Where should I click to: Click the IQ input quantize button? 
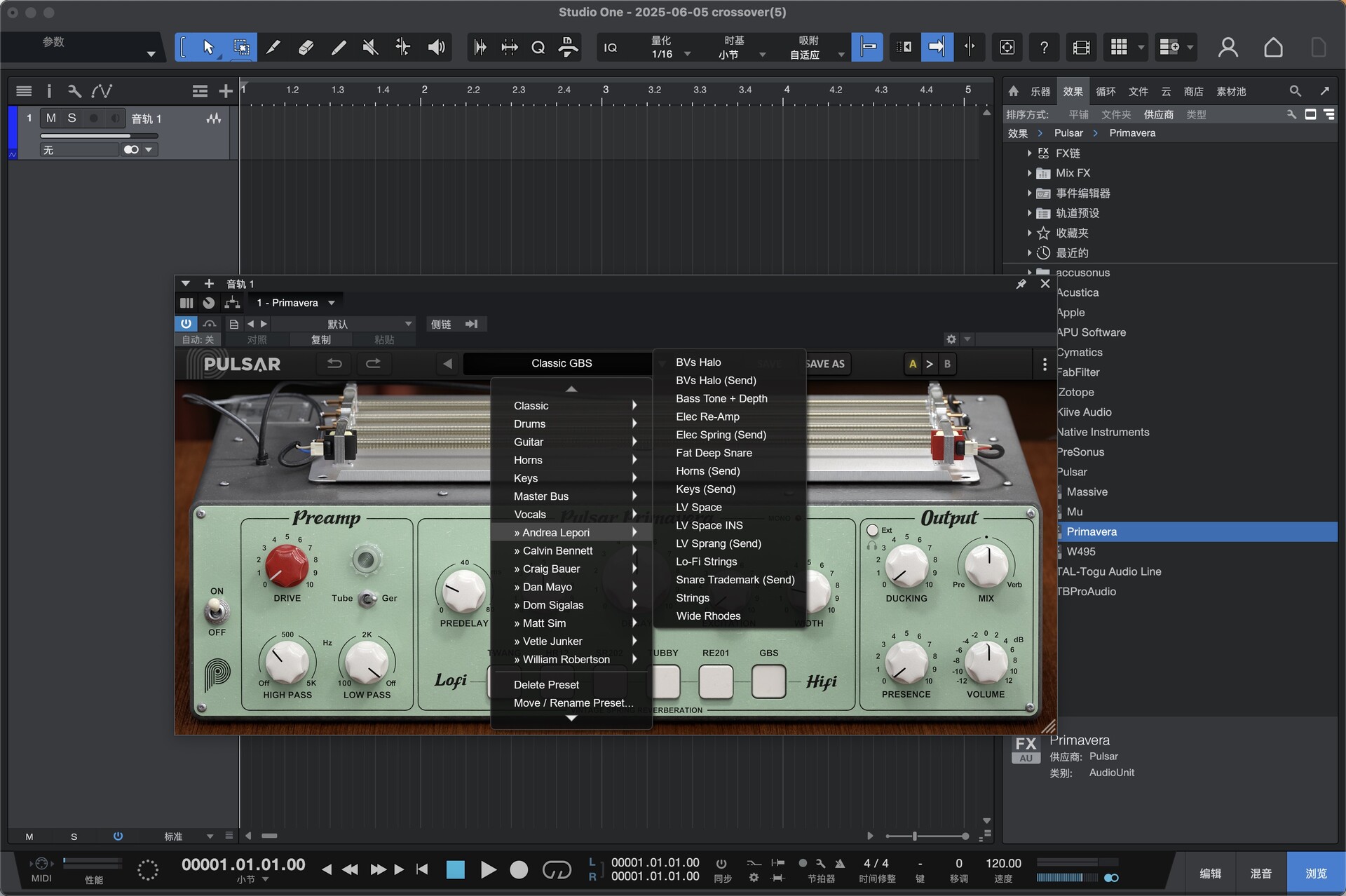click(611, 47)
